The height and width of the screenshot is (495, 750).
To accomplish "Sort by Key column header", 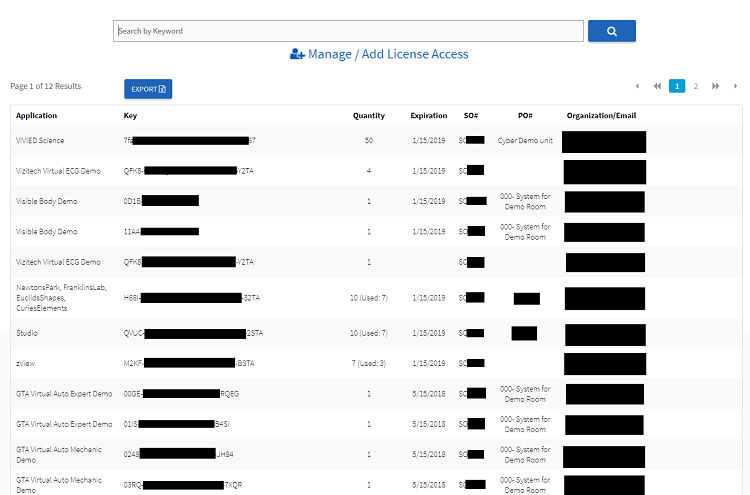I will 130,116.
